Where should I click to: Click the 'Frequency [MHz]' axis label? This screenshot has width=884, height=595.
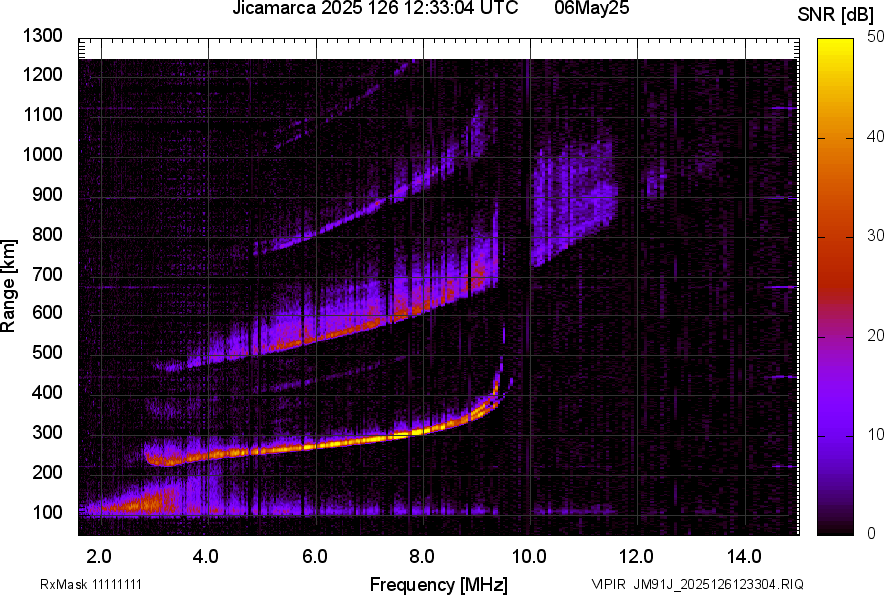click(439, 584)
